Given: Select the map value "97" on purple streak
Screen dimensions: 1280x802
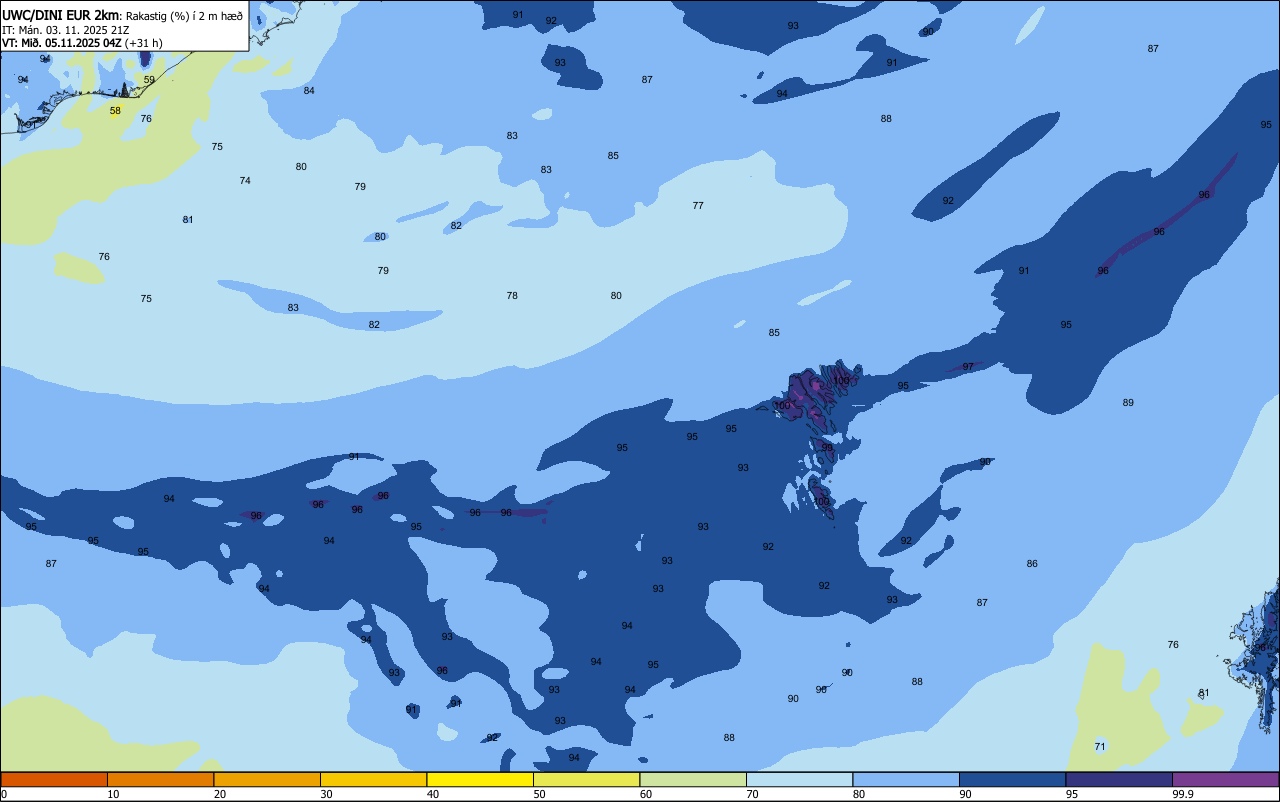Looking at the screenshot, I should coord(968,367).
